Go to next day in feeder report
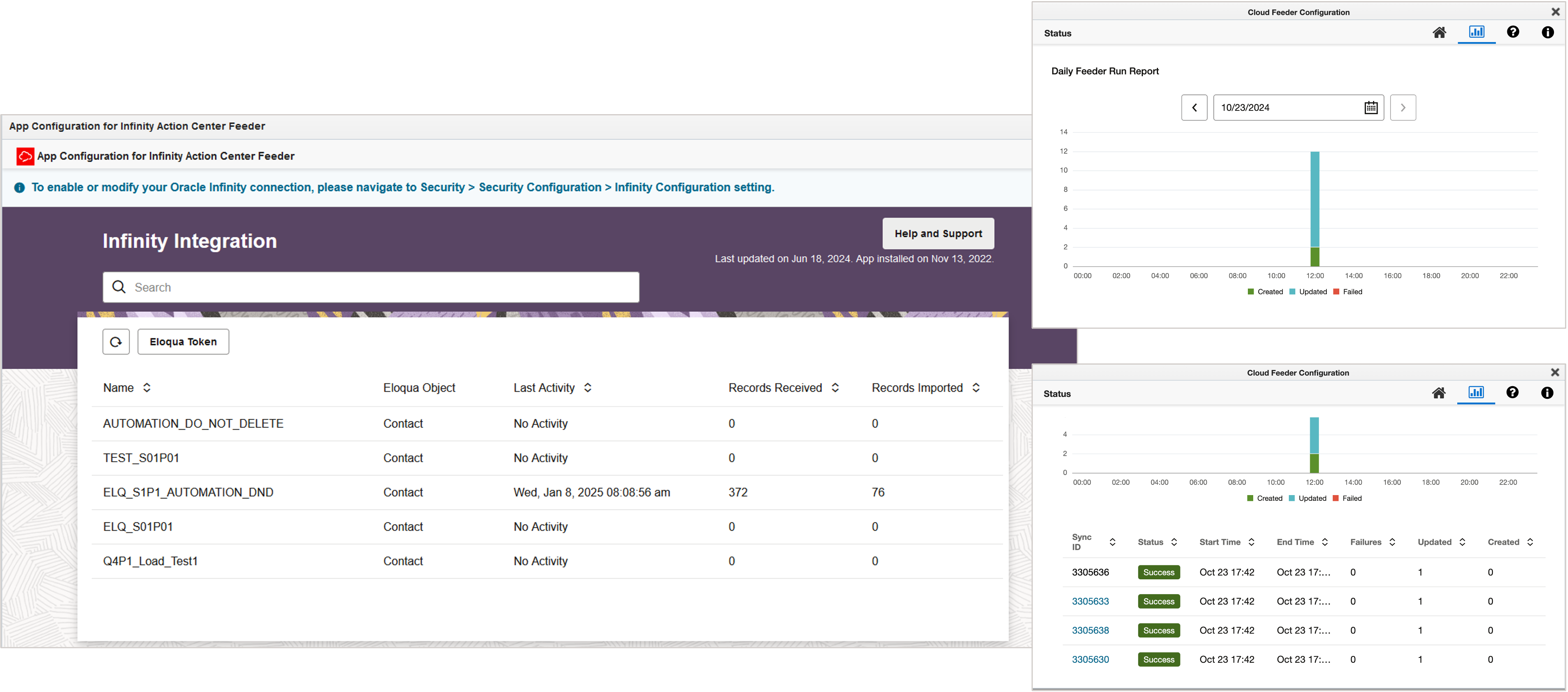The height and width of the screenshot is (692, 1568). 1402,108
